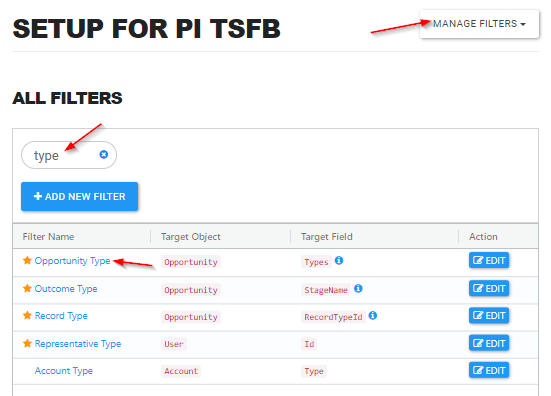Click the info icon beside RecordTypeId

pyautogui.click(x=373, y=316)
